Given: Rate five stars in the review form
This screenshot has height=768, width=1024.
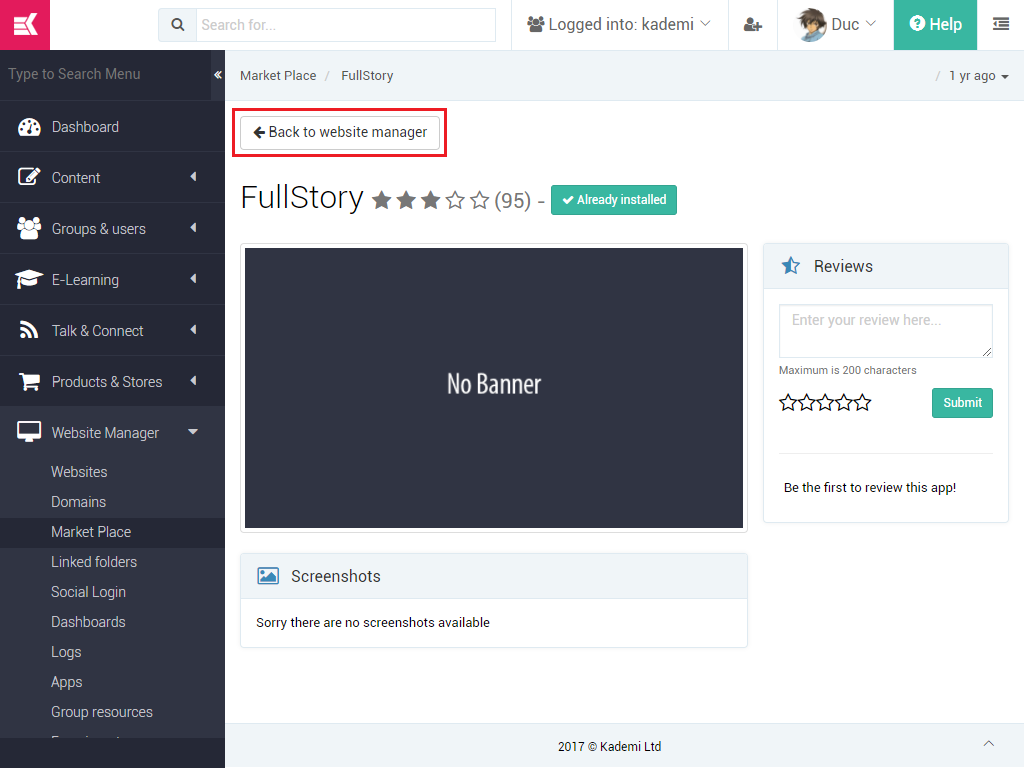Looking at the screenshot, I should click(862, 402).
